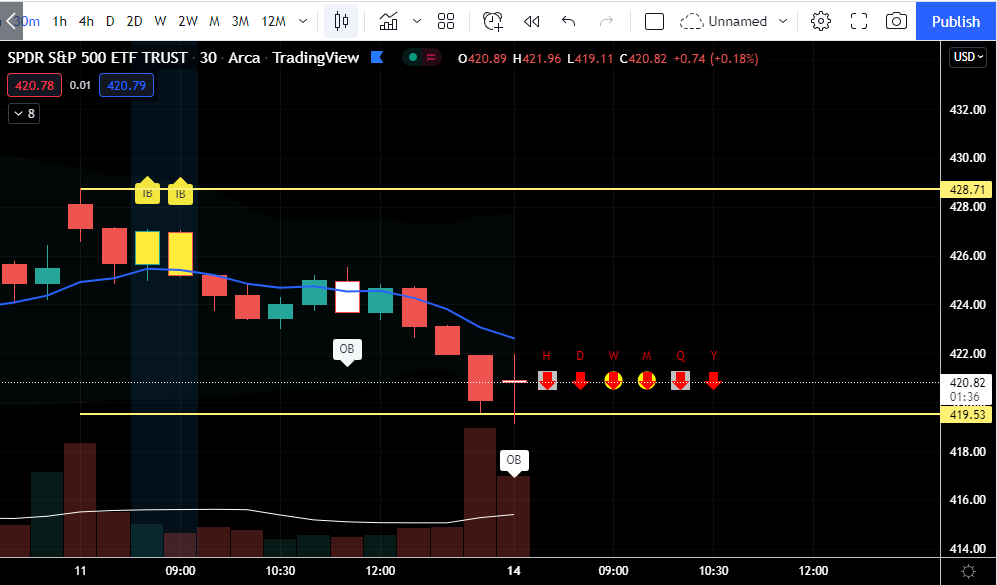Click the 09:00 time label after 11
Screen dimensions: 997x585
pyautogui.click(x=181, y=570)
